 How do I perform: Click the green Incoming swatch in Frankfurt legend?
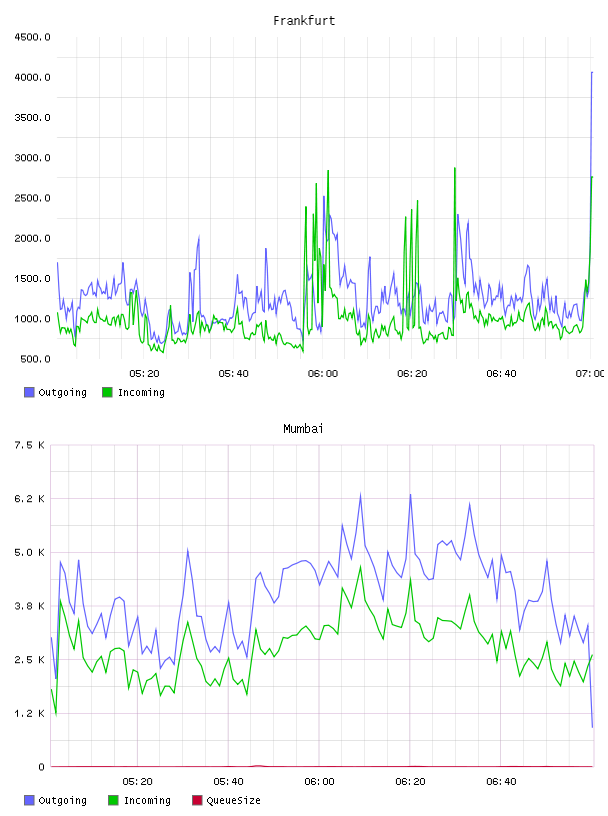107,392
